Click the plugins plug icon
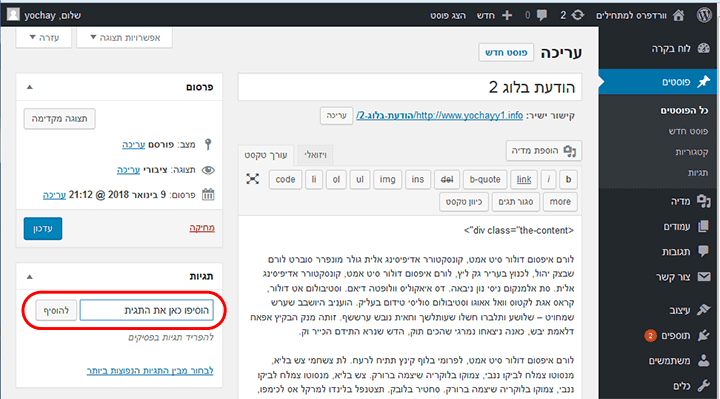Viewport: 720px width, 399px height. pos(703,336)
